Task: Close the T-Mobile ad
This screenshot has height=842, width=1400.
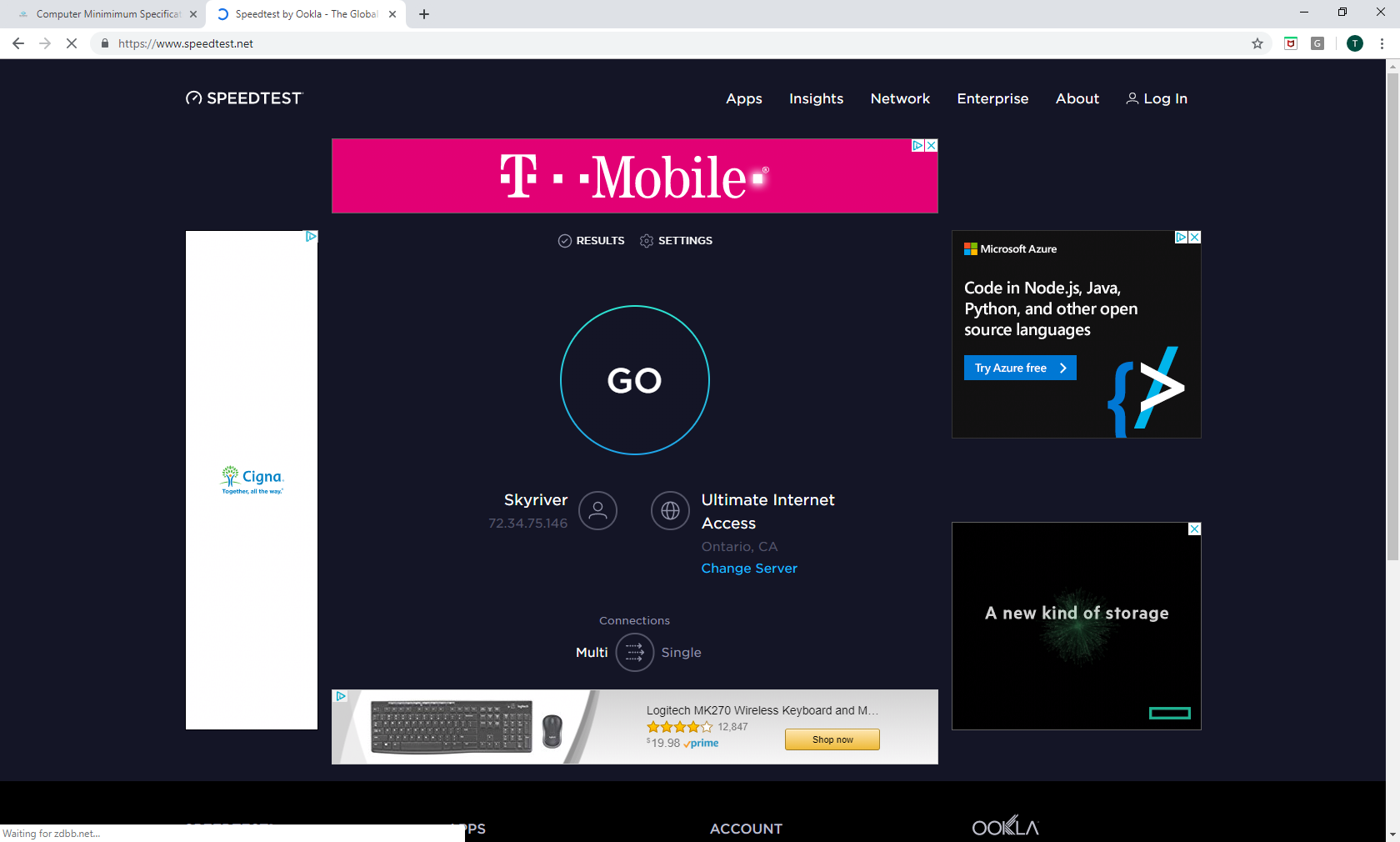Action: pyautogui.click(x=932, y=145)
